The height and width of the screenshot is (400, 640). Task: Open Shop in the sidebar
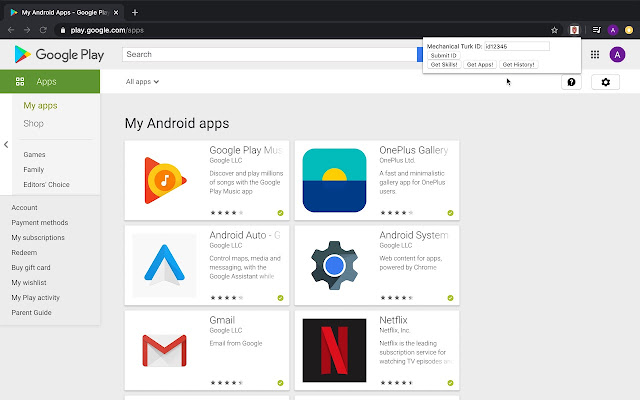click(x=33, y=123)
